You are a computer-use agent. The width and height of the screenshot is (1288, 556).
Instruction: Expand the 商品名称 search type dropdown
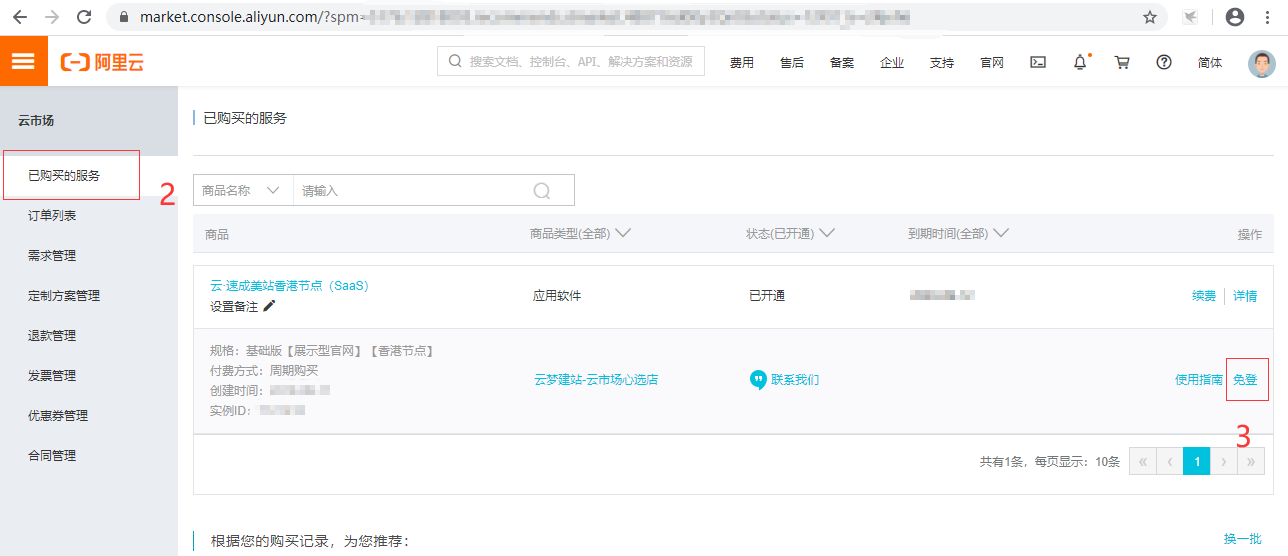243,190
